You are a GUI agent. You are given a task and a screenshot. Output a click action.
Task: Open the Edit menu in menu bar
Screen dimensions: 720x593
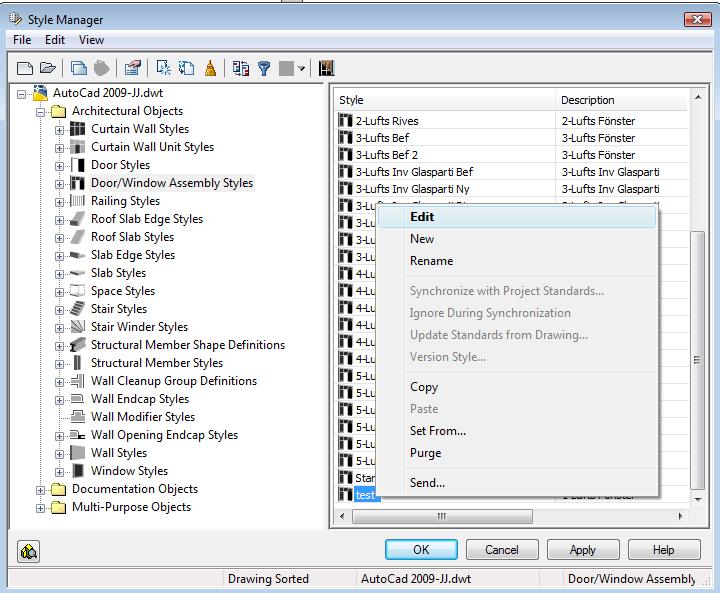tap(55, 40)
